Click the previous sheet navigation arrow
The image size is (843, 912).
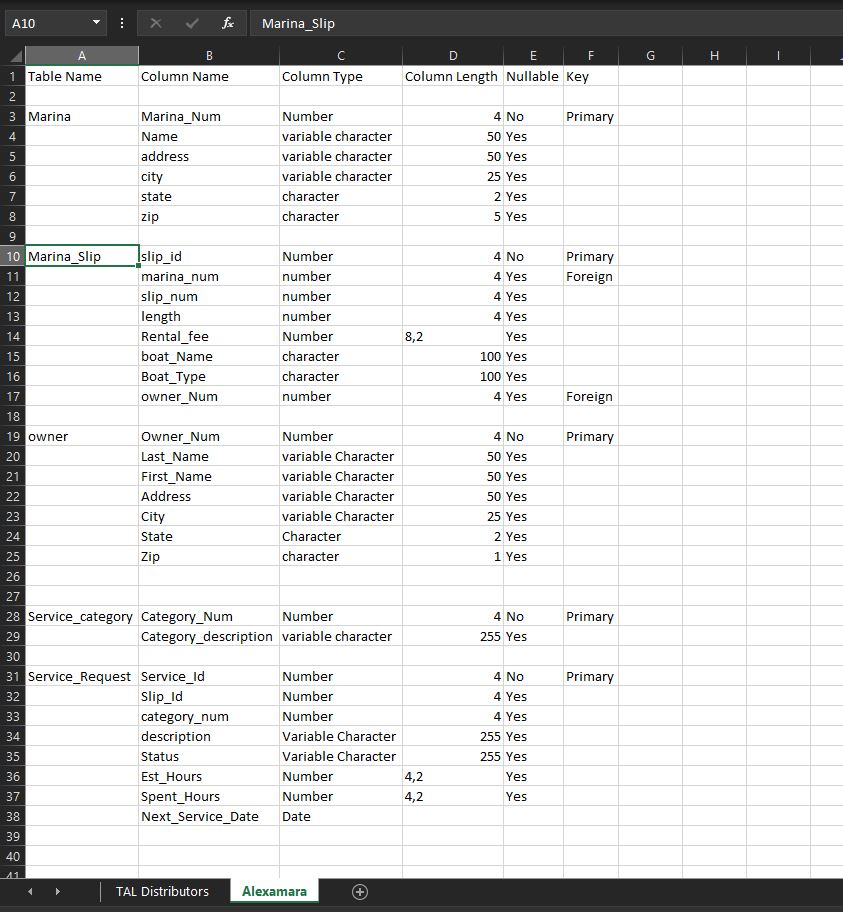click(x=29, y=891)
